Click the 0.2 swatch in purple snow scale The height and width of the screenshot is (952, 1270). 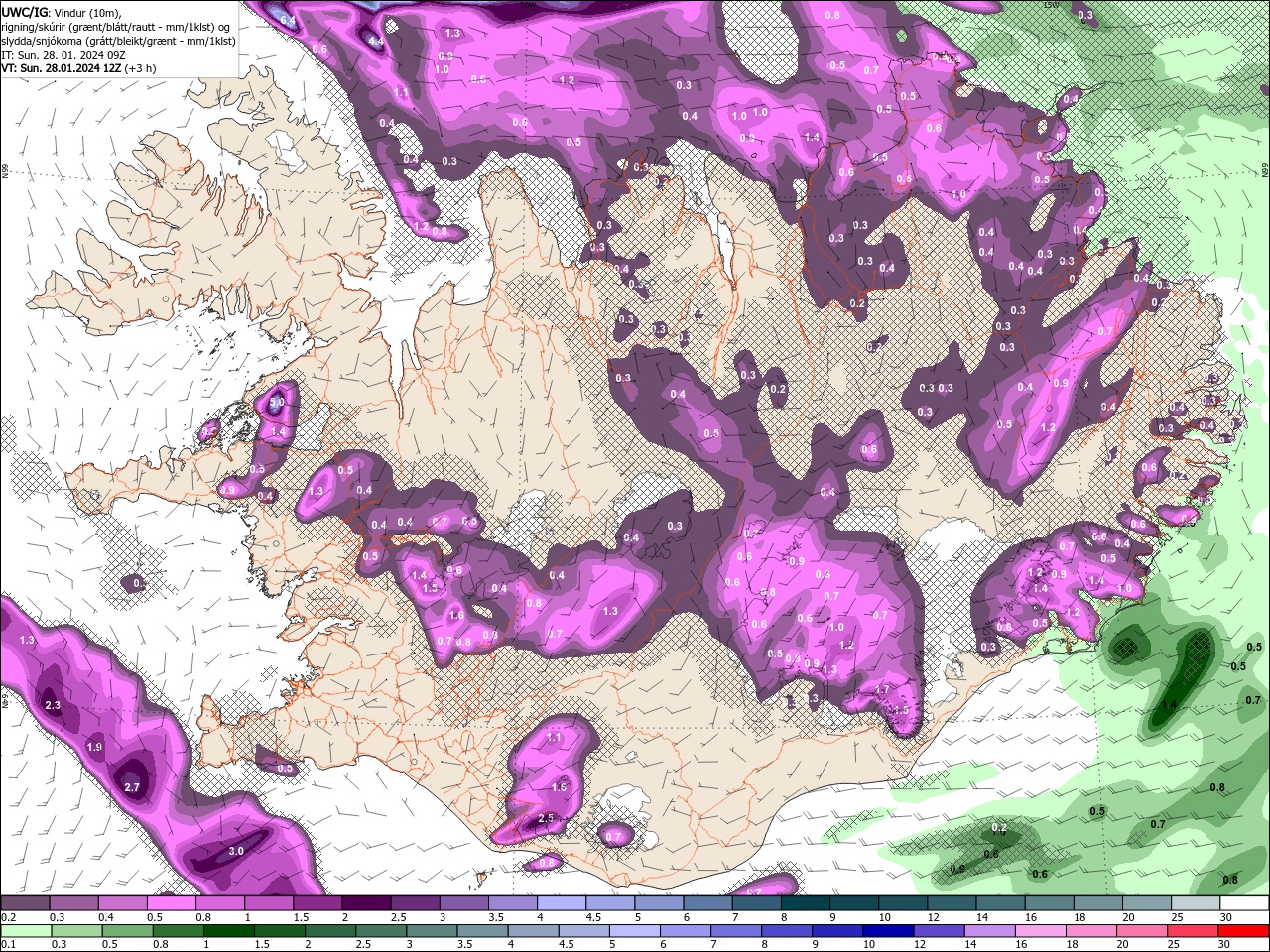tap(25, 903)
